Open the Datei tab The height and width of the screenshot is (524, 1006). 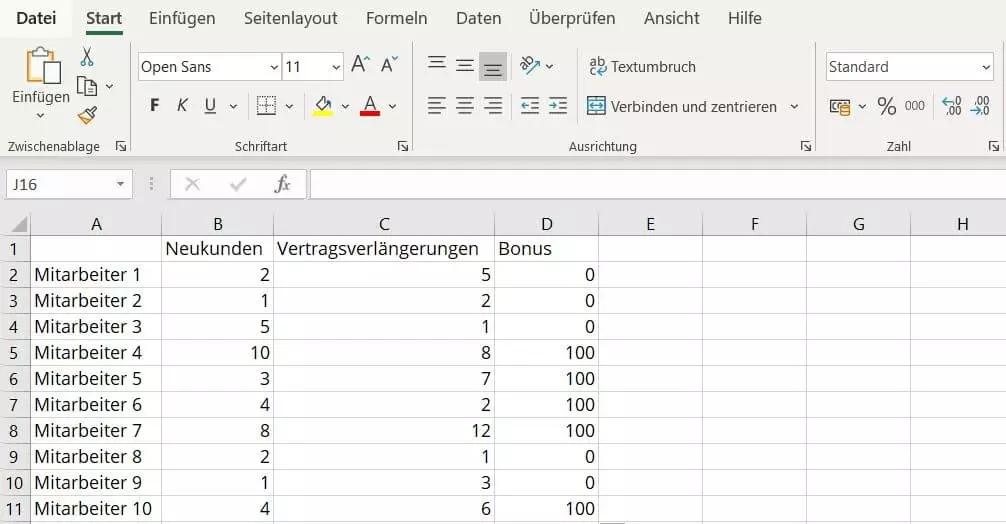tap(36, 18)
